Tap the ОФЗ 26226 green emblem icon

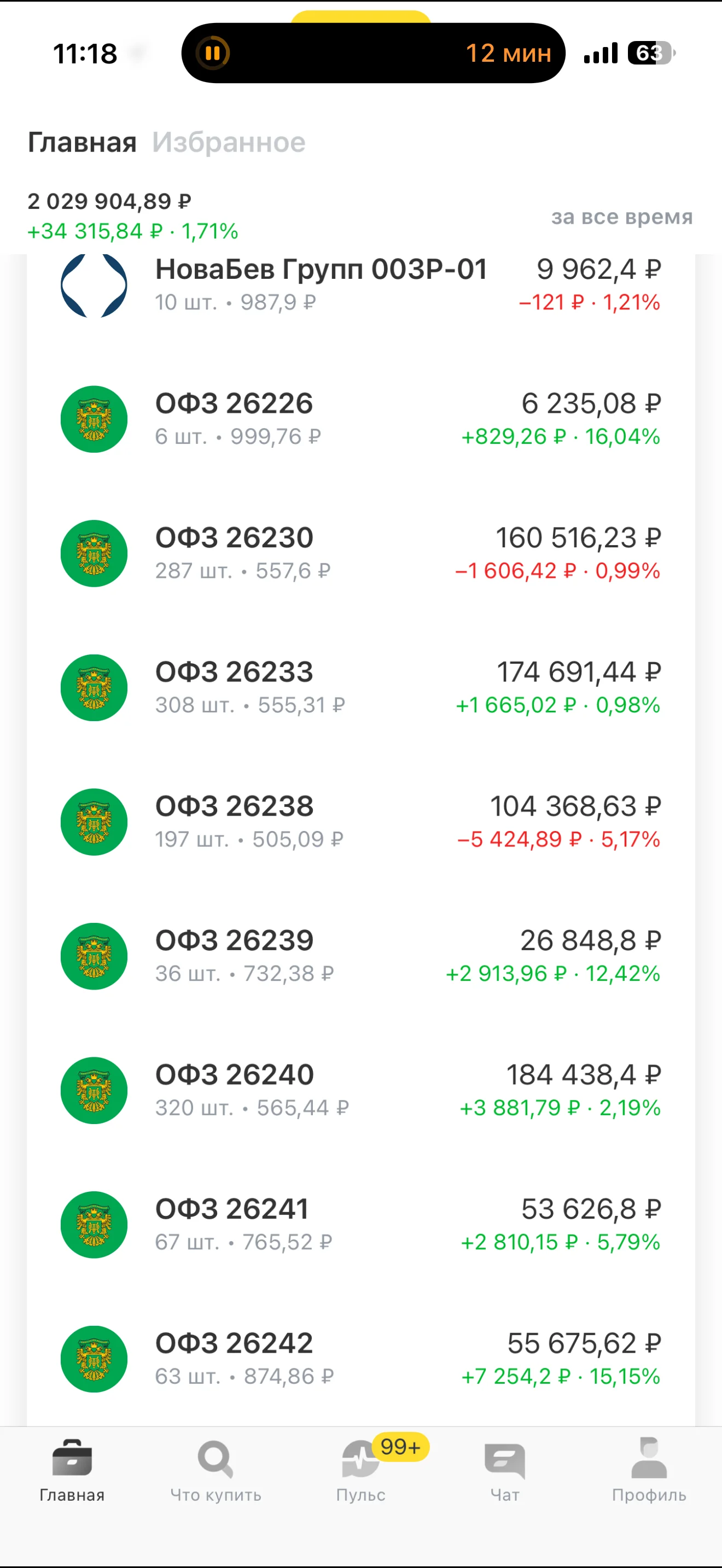click(x=94, y=419)
